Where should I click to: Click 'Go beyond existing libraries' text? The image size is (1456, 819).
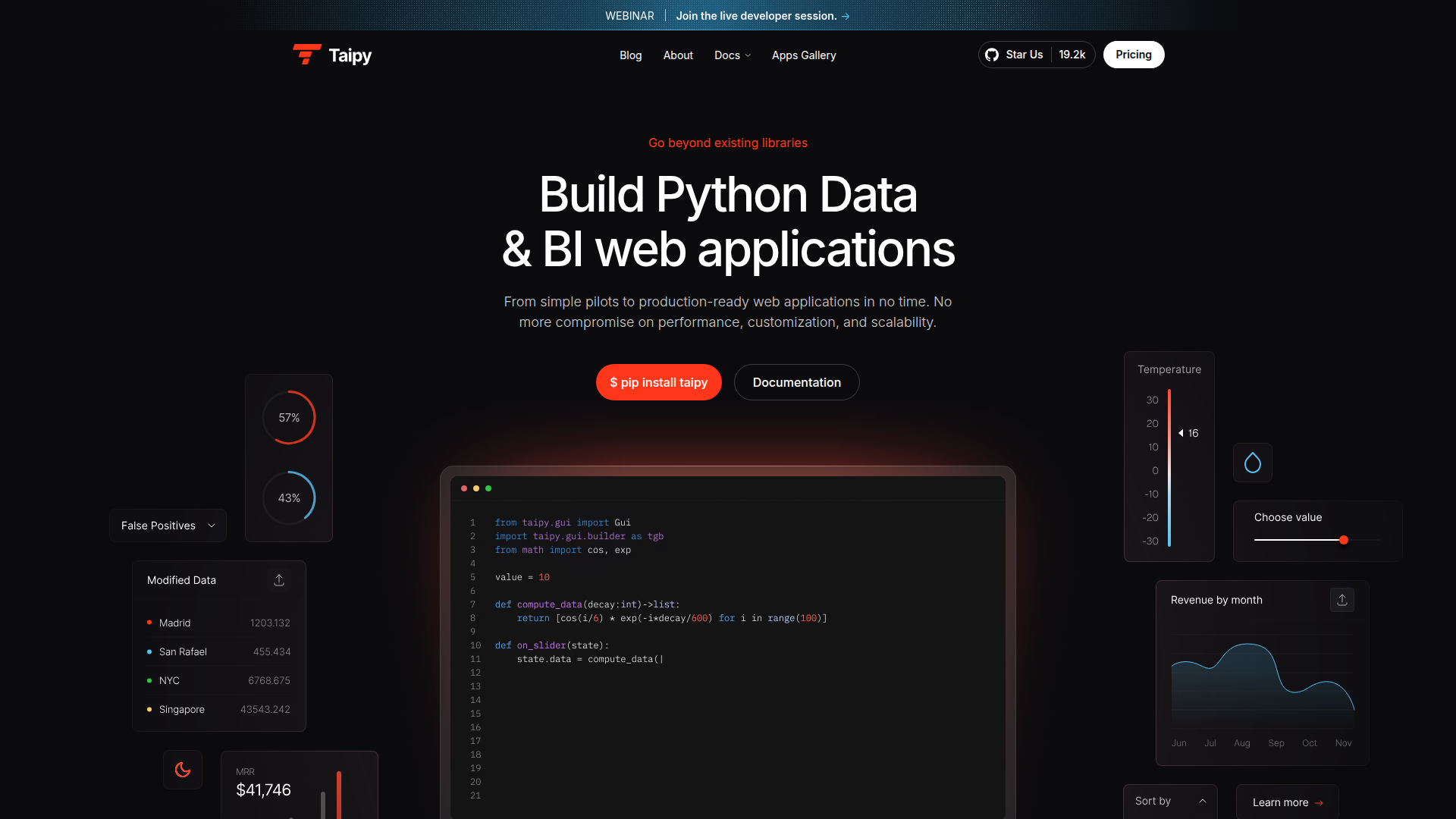tap(728, 143)
